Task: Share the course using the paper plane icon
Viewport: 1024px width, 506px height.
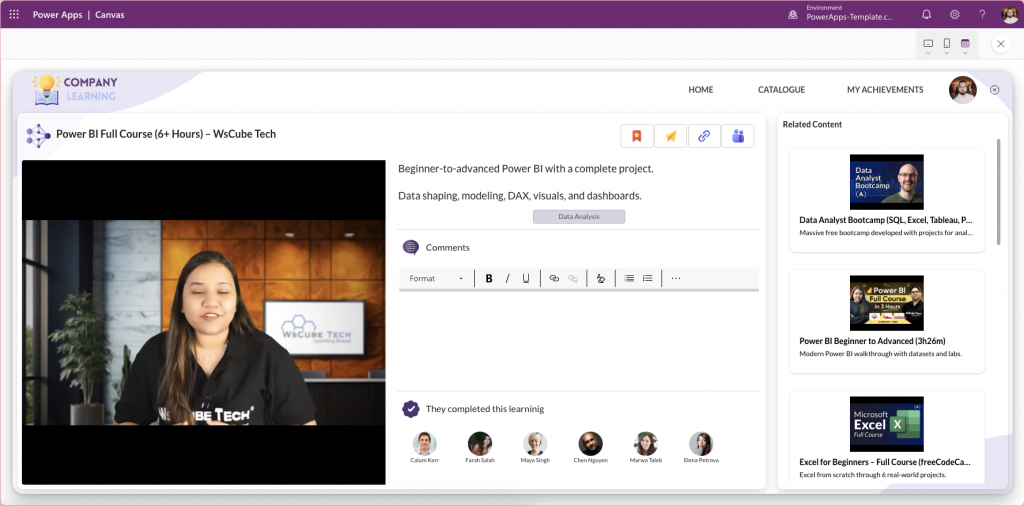Action: click(x=671, y=136)
